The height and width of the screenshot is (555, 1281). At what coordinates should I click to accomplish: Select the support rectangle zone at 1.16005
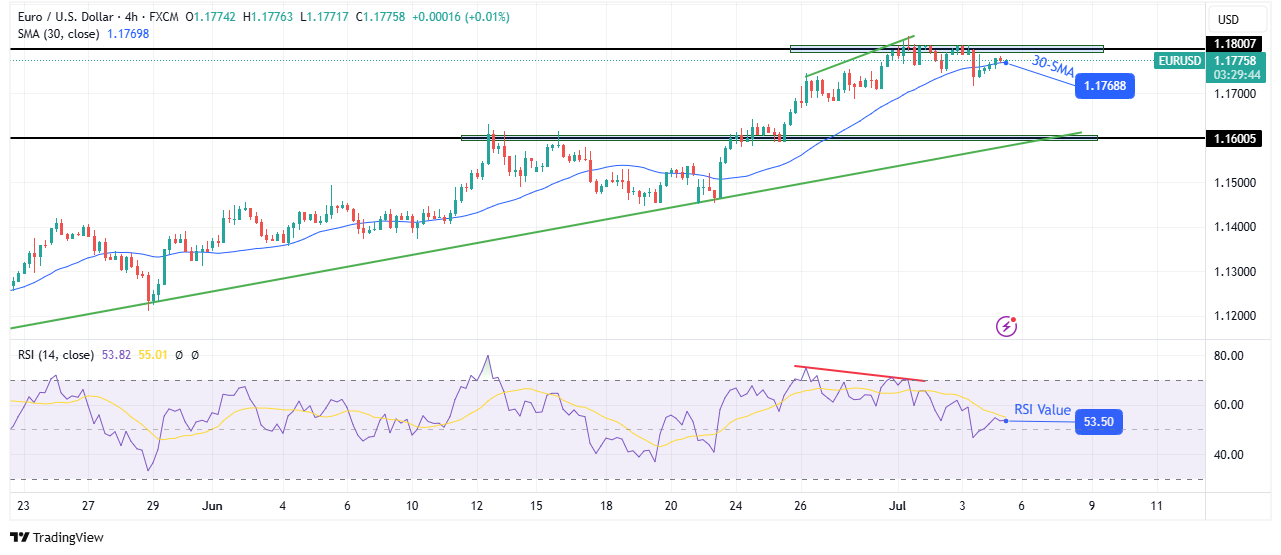(778, 138)
